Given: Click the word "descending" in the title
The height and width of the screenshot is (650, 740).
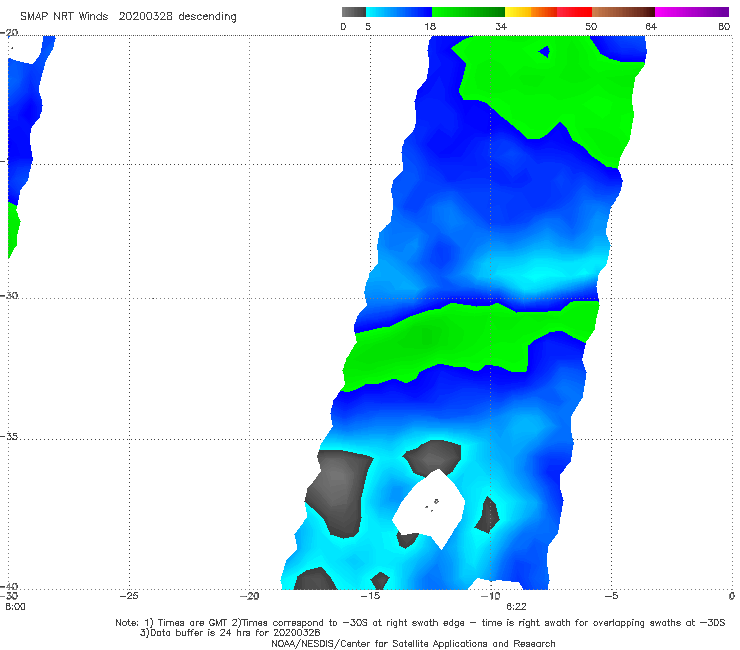Looking at the screenshot, I should point(207,17).
